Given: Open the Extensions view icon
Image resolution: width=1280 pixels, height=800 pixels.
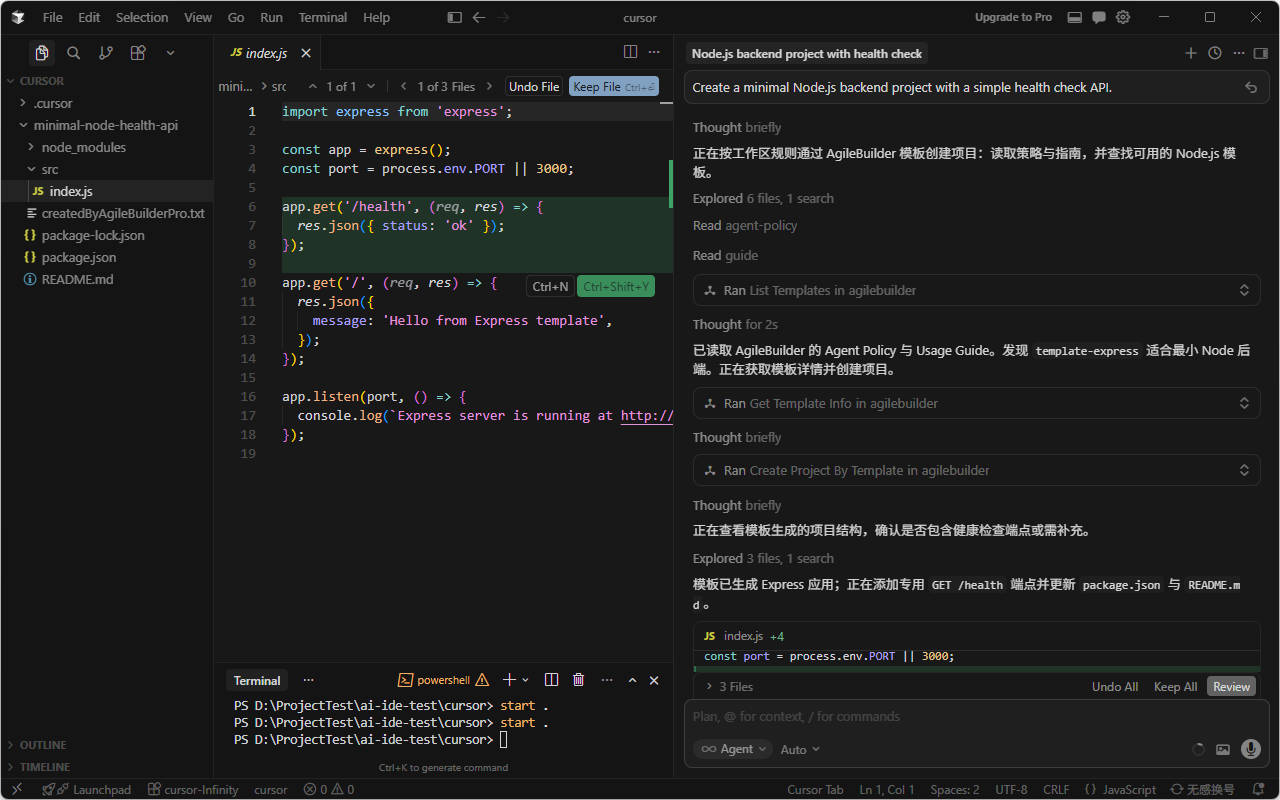Looking at the screenshot, I should click(138, 53).
